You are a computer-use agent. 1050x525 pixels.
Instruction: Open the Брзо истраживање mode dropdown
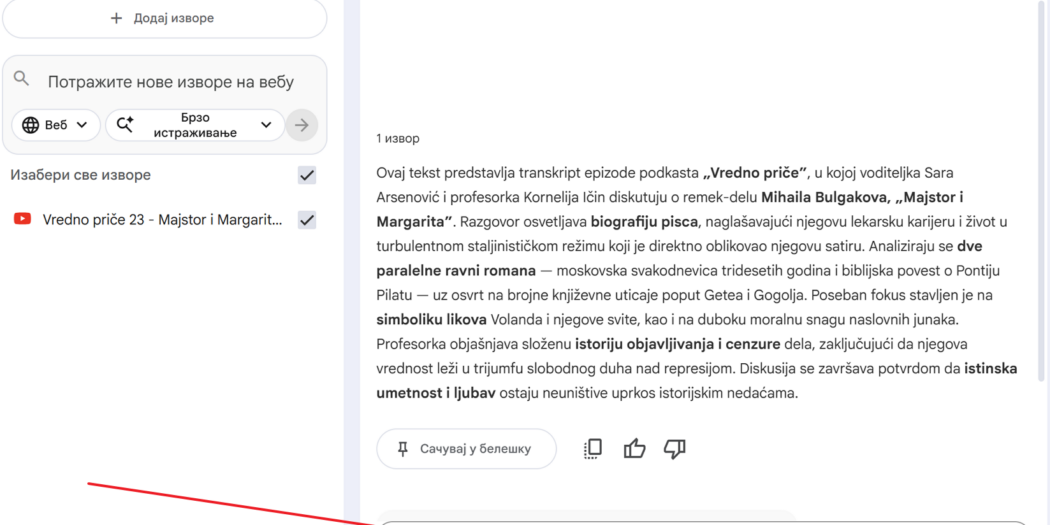[266, 125]
